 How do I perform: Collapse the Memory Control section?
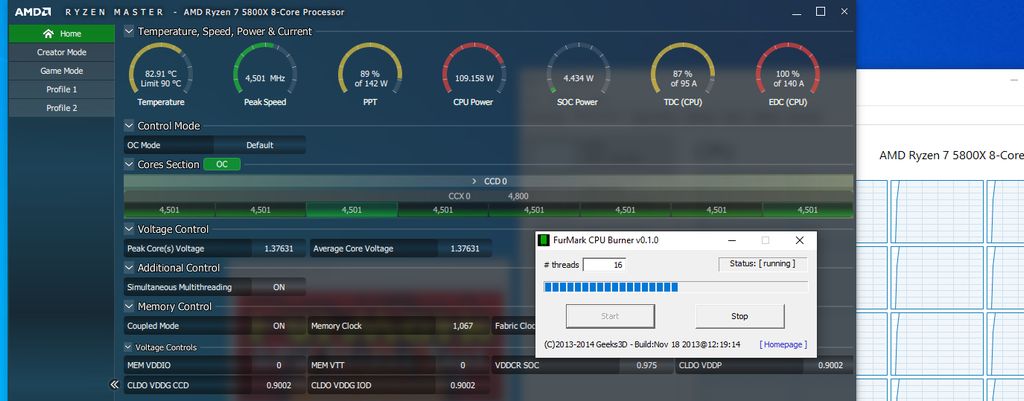[x=129, y=306]
